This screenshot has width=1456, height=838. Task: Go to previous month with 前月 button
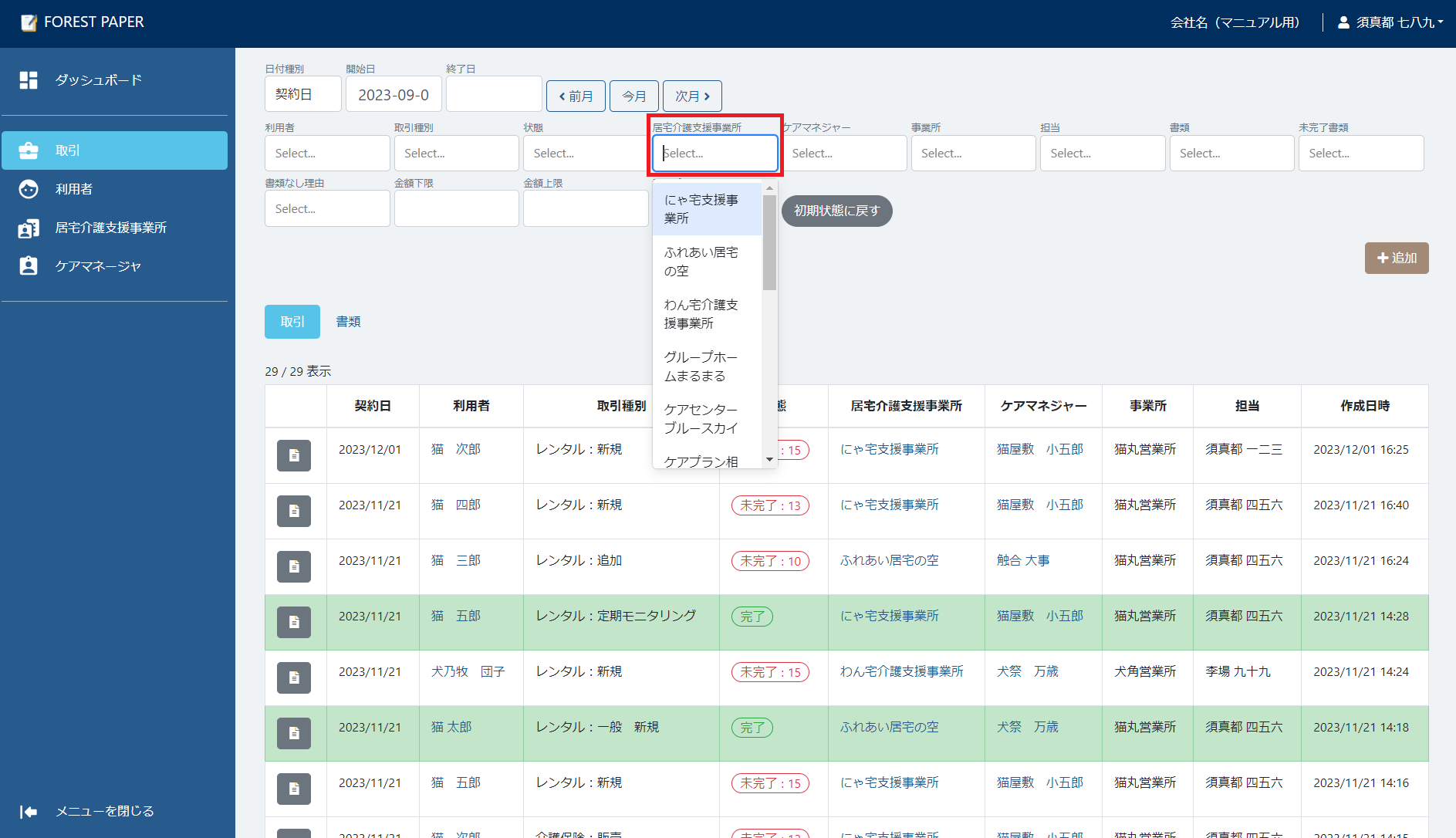click(576, 96)
